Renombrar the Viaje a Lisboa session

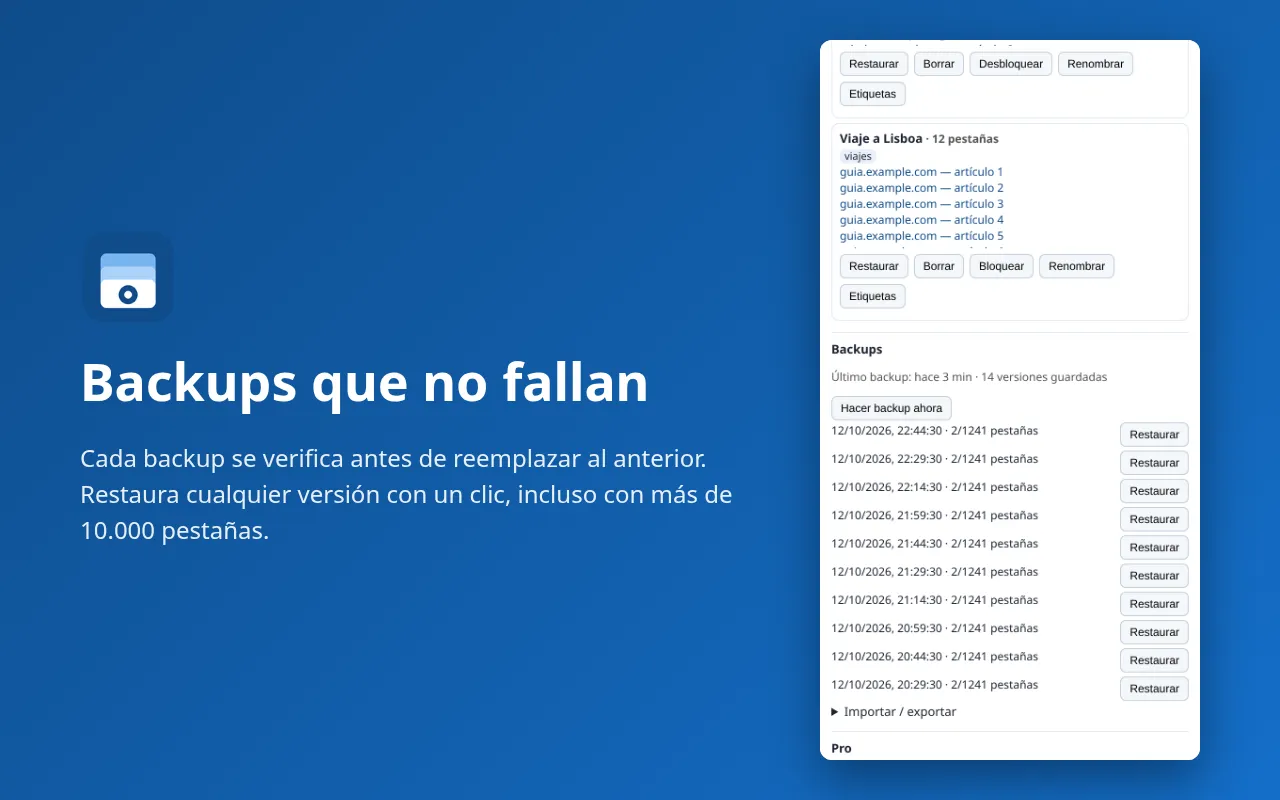pos(1077,266)
